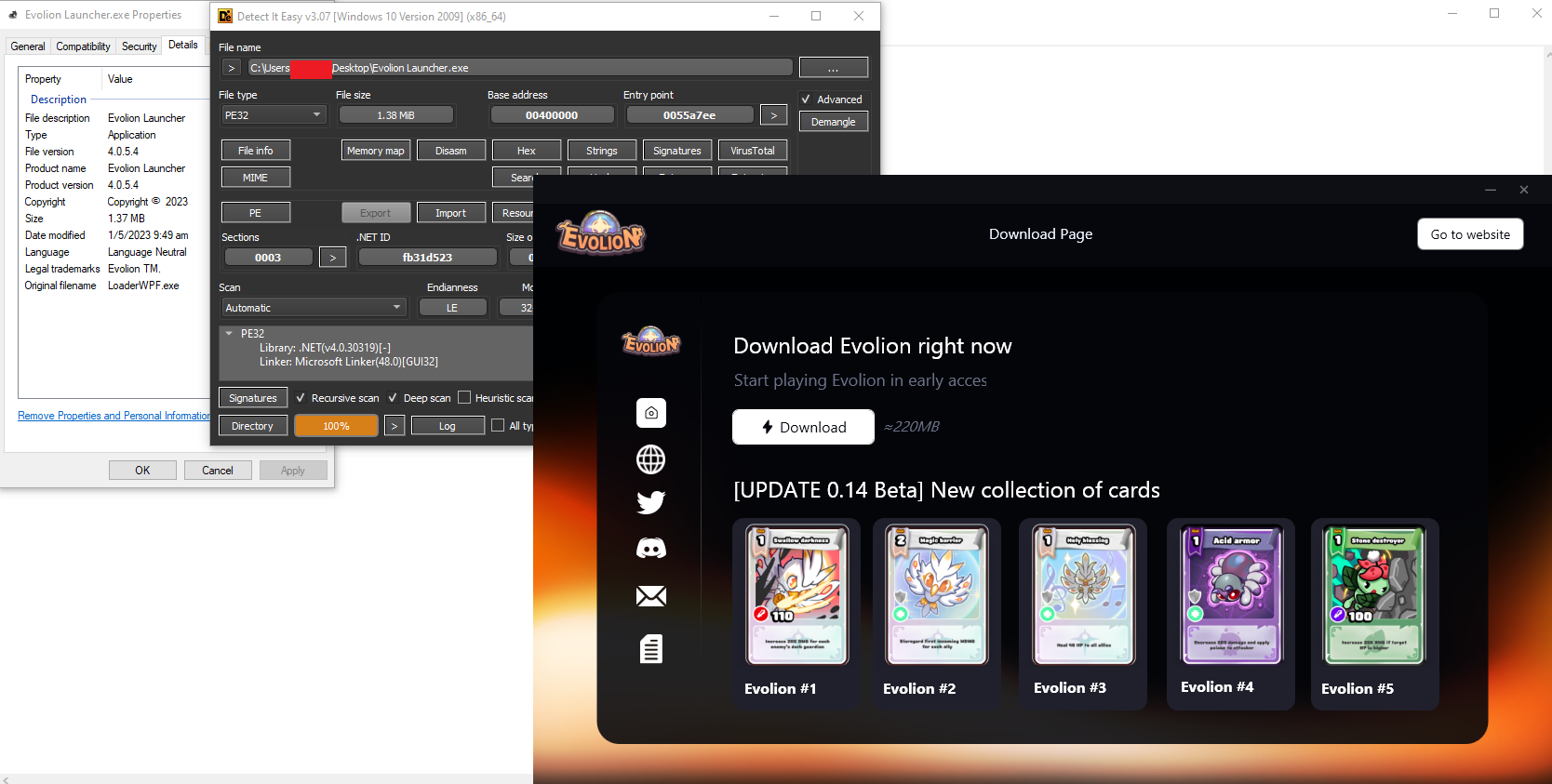
Task: Click the Evolion logo in the header
Action: (x=600, y=233)
